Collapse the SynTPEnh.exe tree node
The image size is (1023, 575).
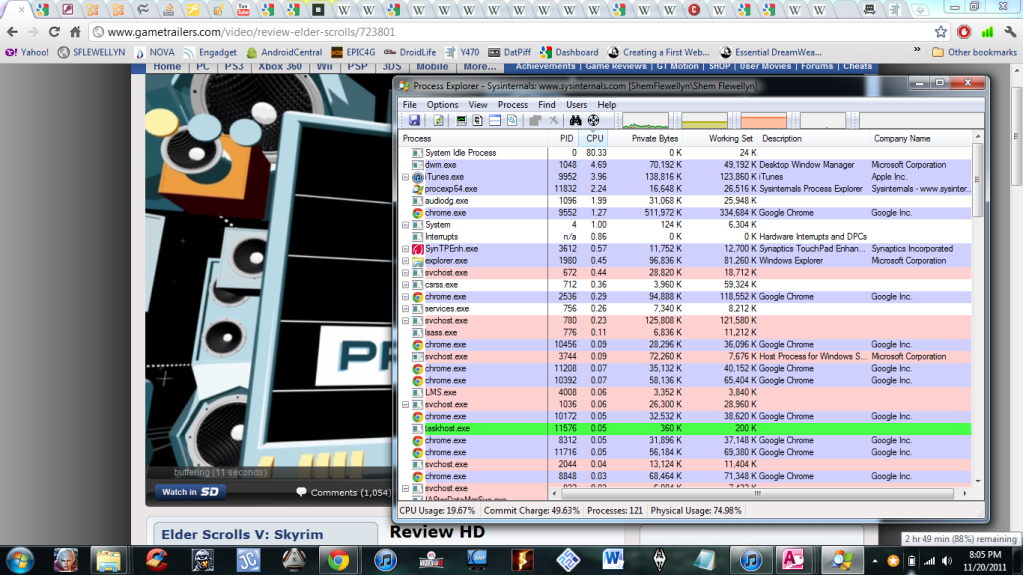coord(406,249)
